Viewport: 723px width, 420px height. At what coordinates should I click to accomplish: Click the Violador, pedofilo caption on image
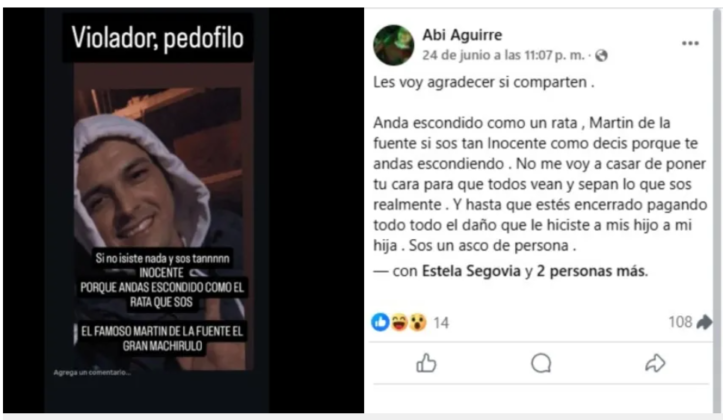point(157,38)
